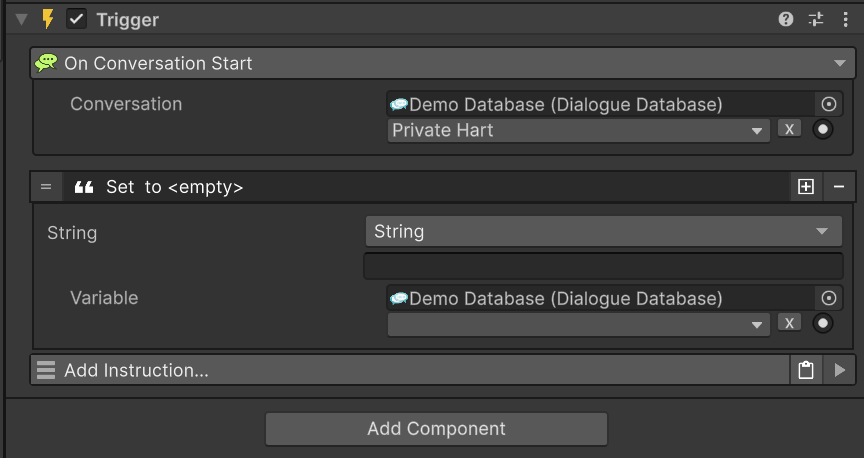Toggle the radio circle beside Private Hart

click(823, 129)
